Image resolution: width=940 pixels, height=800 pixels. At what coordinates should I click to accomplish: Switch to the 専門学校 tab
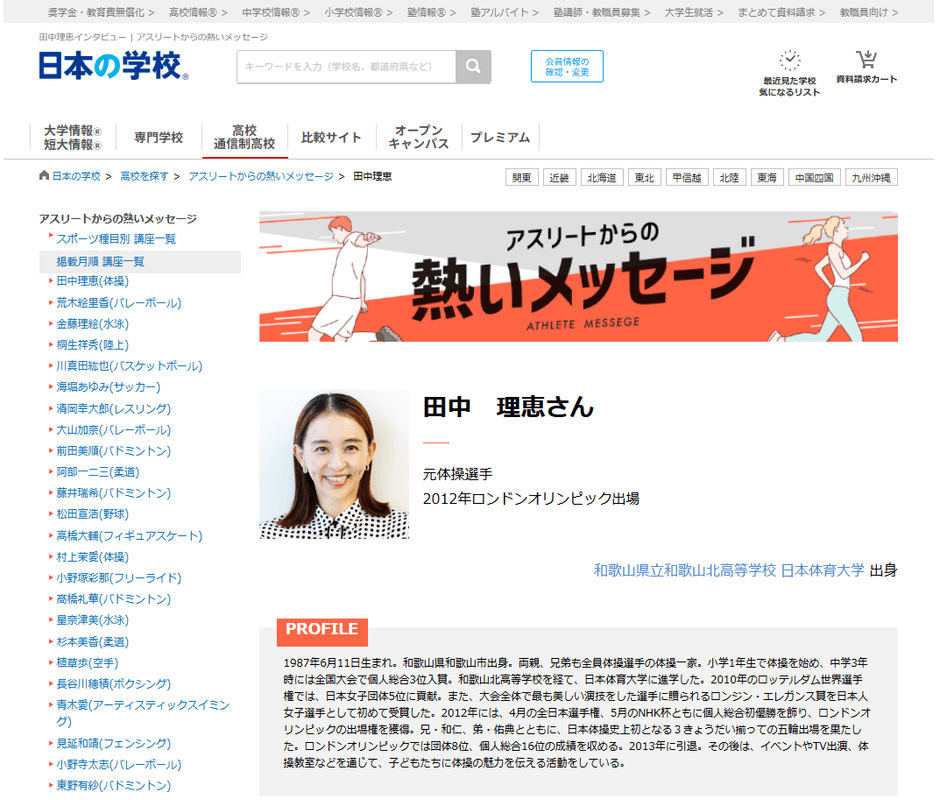coord(159,138)
